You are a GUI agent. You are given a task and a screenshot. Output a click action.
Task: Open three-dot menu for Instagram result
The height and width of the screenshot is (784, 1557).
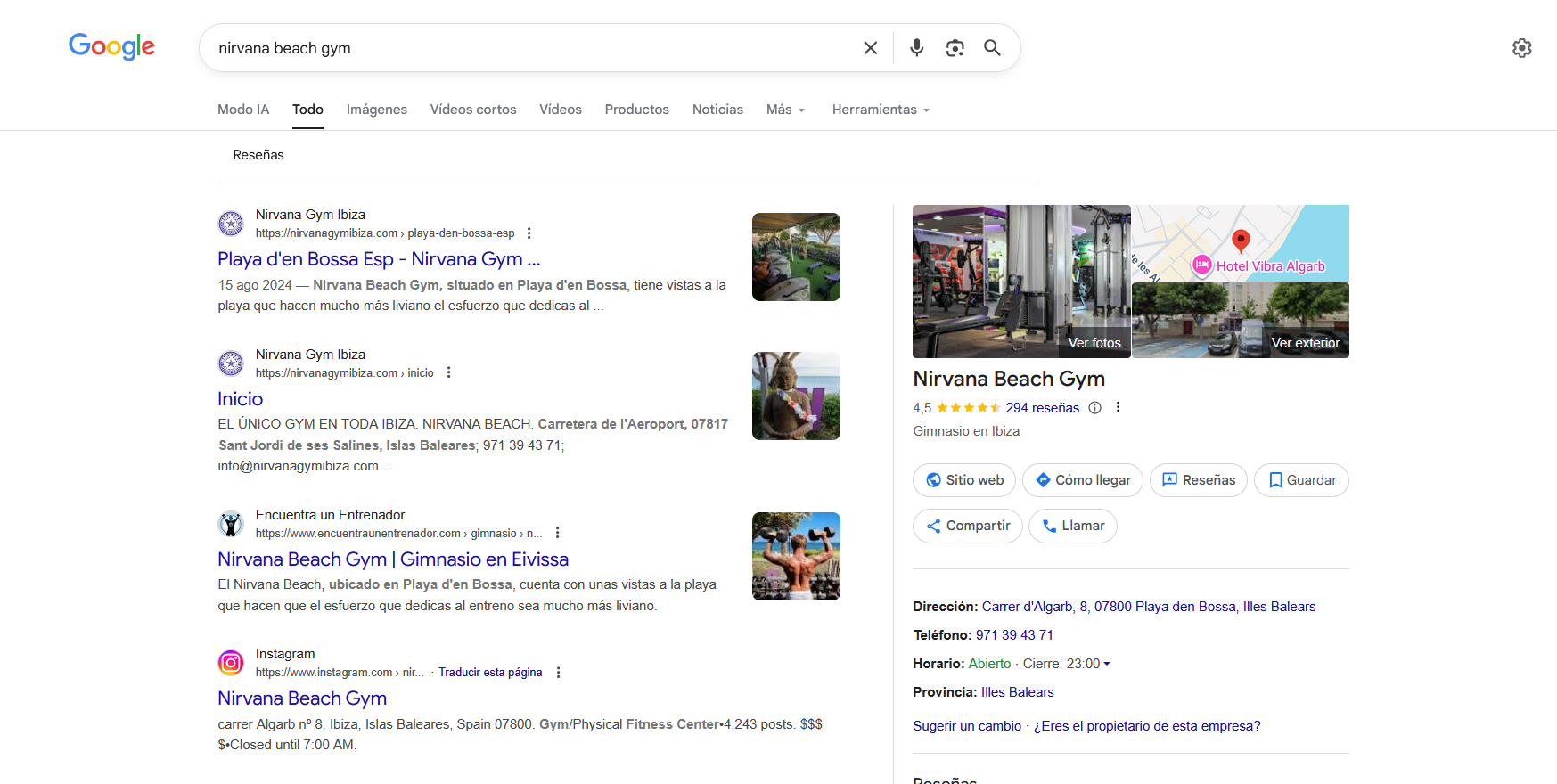point(558,673)
